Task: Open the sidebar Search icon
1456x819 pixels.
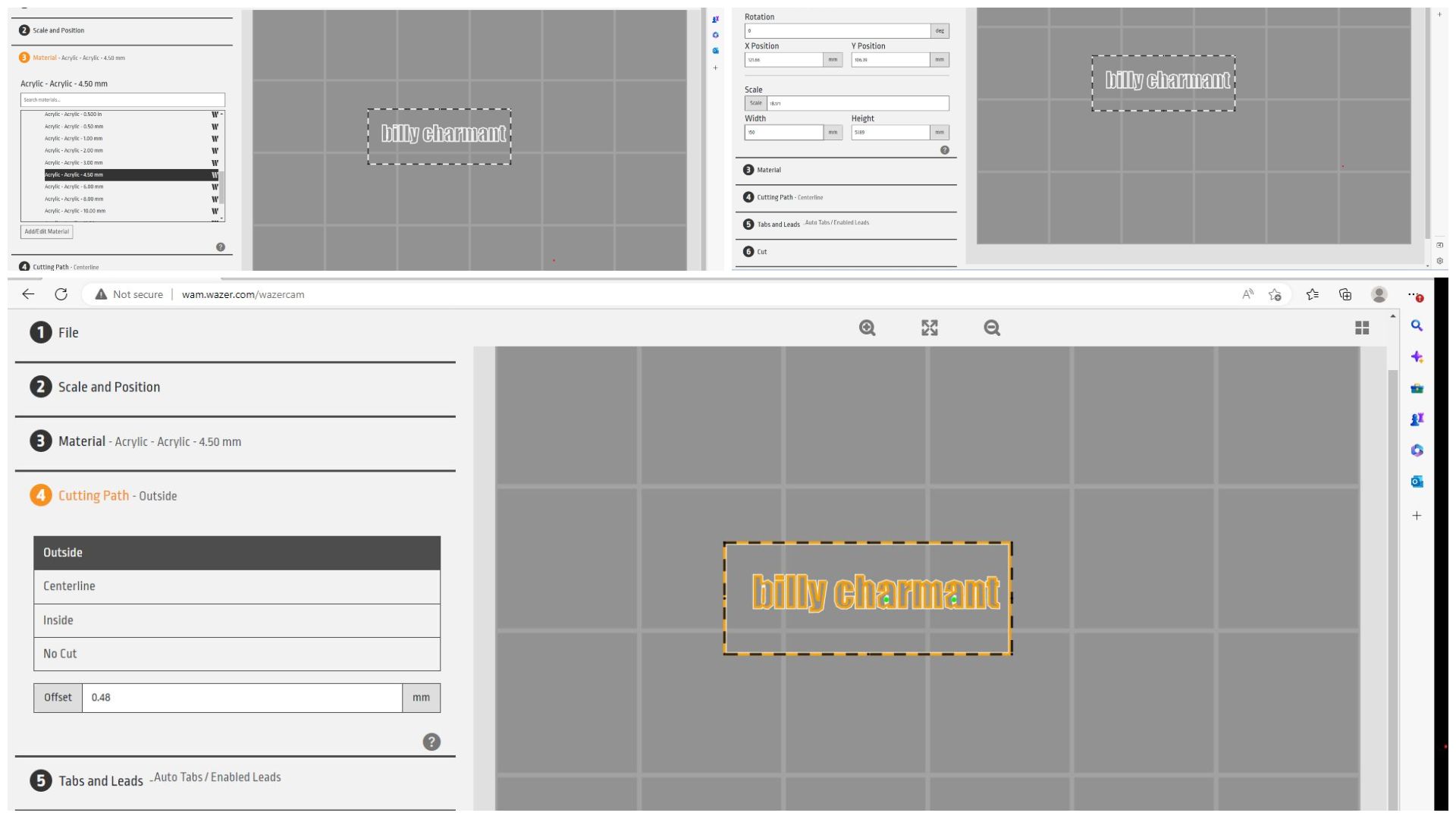Action: (1417, 326)
